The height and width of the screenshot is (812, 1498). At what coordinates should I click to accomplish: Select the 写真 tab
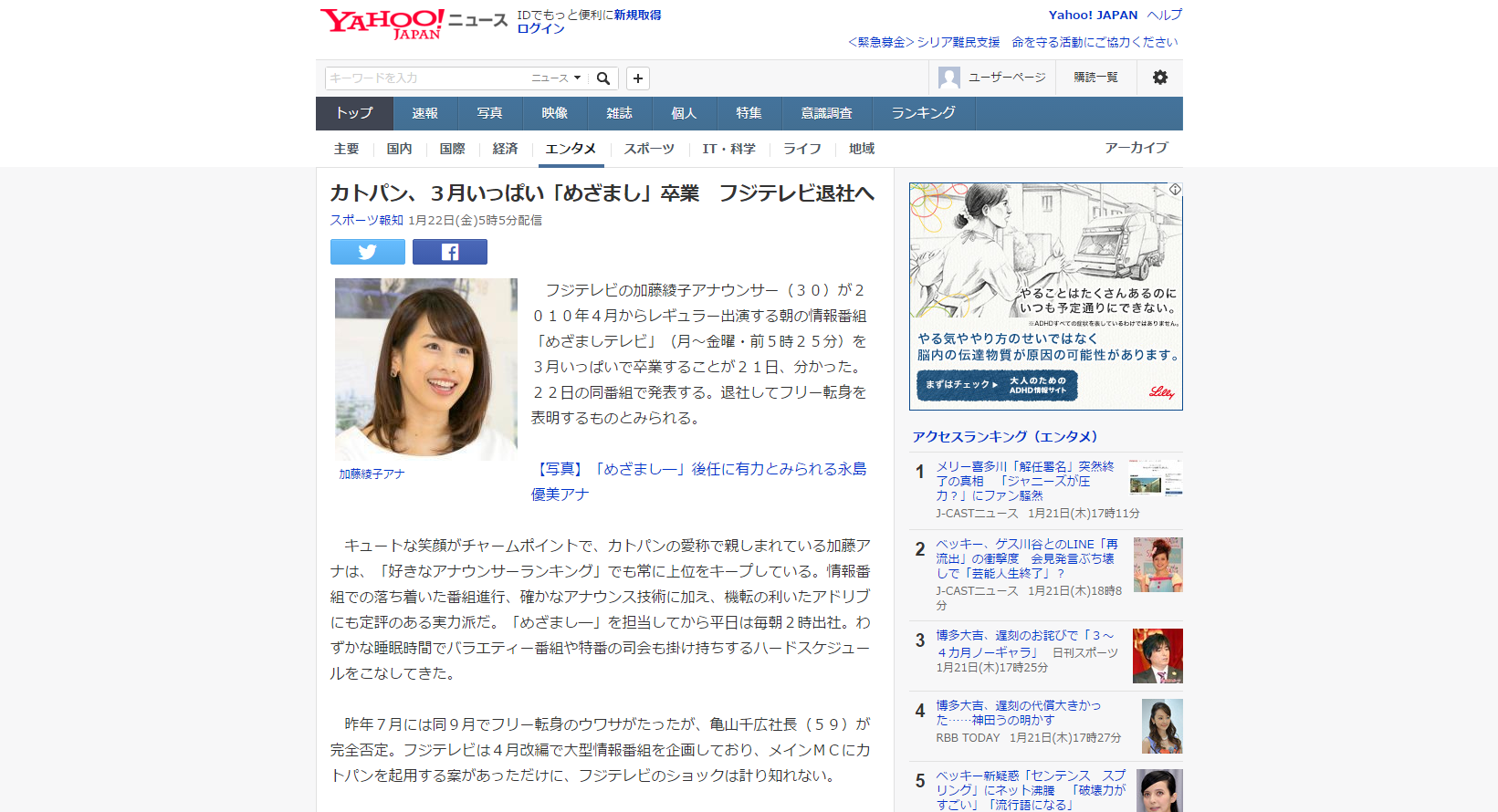pos(489,113)
